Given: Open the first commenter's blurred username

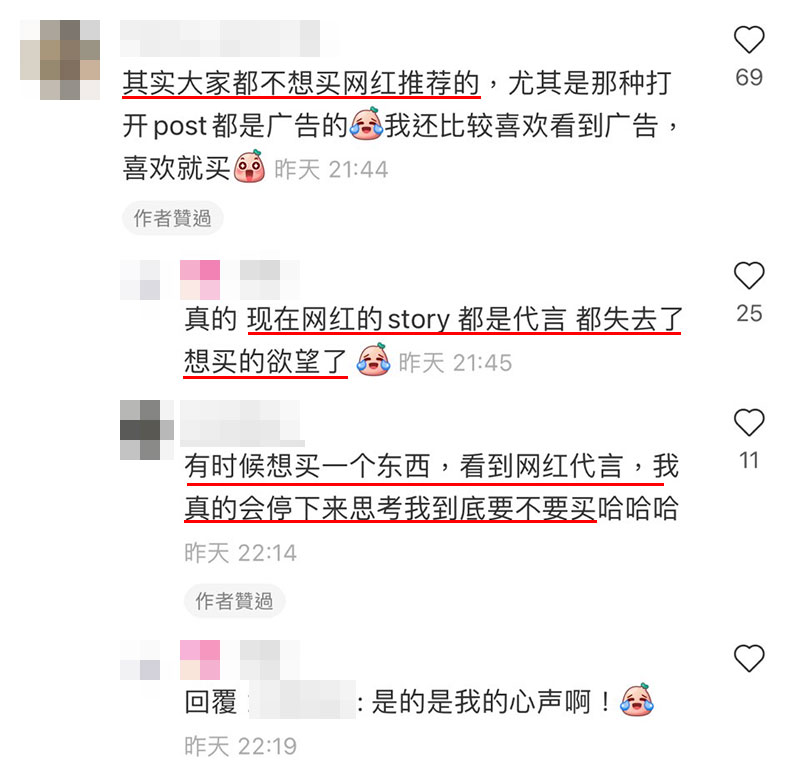Looking at the screenshot, I should [x=220, y=38].
